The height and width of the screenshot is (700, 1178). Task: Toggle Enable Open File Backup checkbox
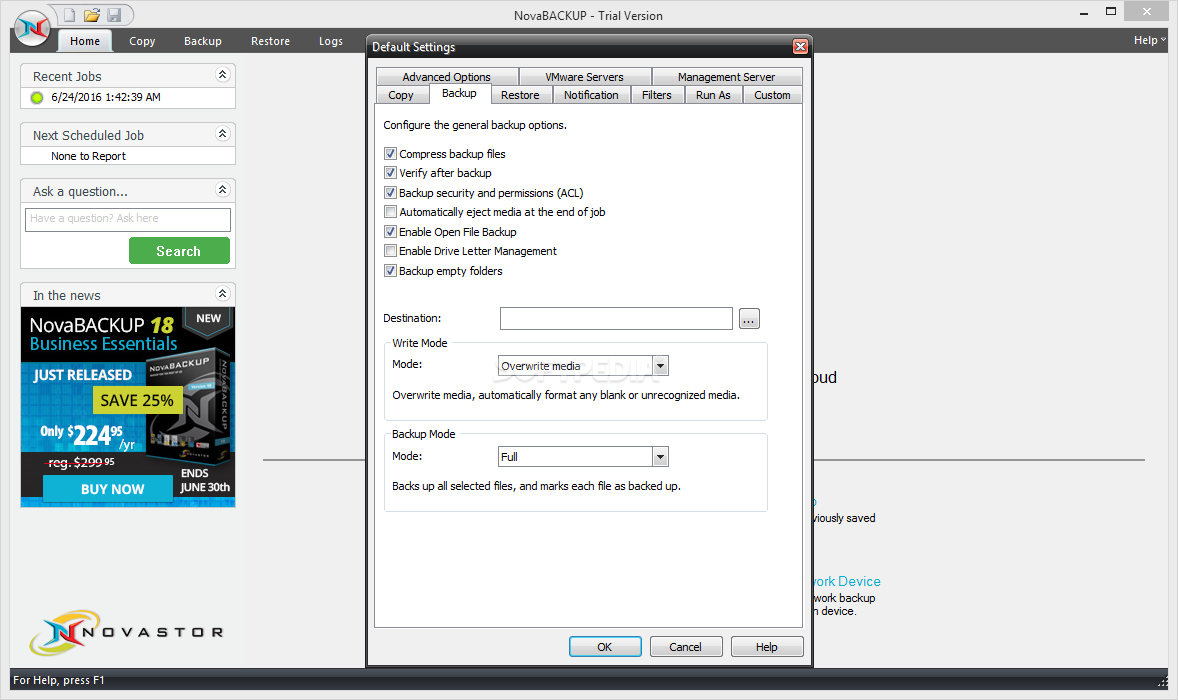click(390, 232)
